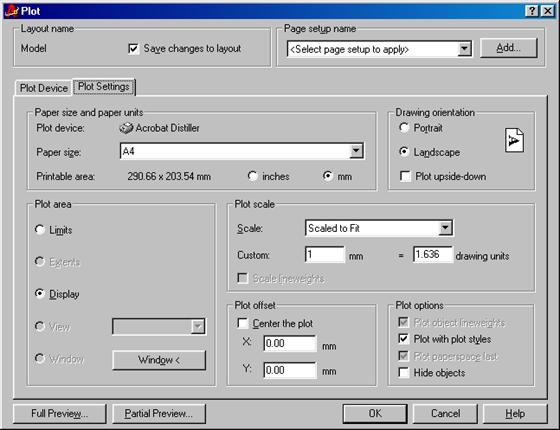
Task: Select Portrait orientation radio button
Action: (404, 128)
